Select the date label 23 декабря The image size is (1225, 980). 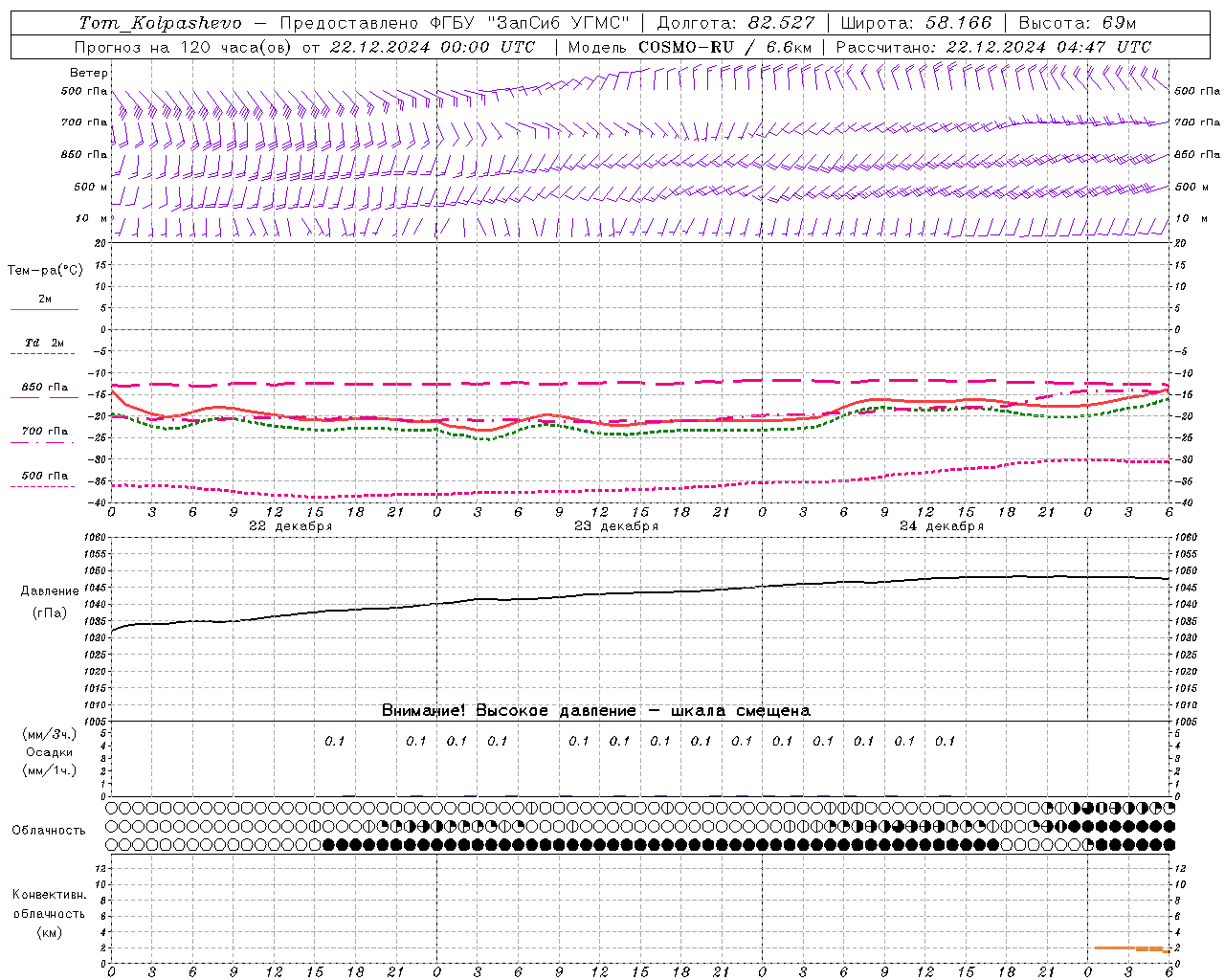[x=616, y=526]
